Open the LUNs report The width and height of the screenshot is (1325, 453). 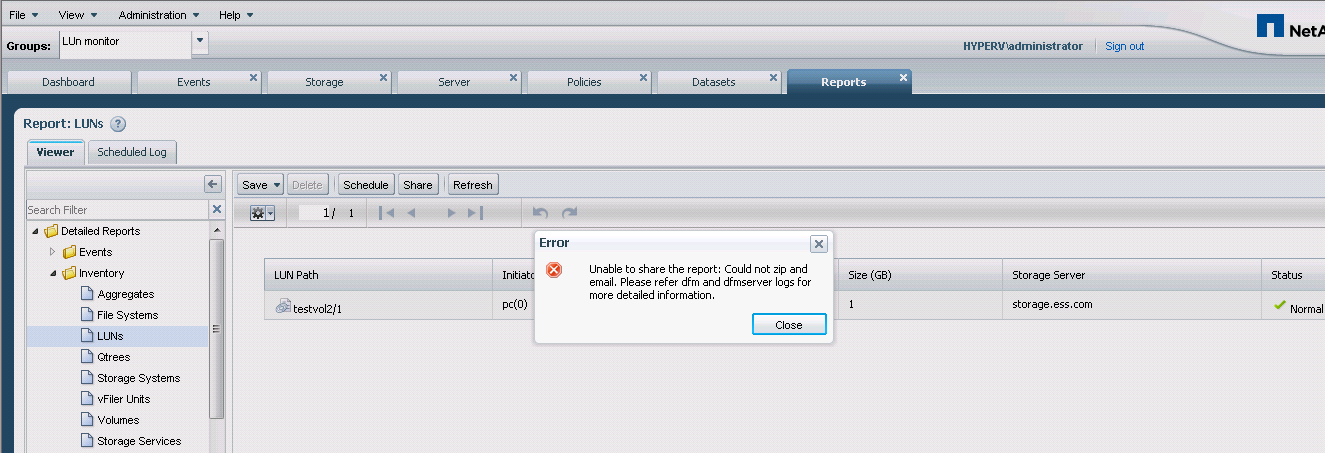click(110, 336)
